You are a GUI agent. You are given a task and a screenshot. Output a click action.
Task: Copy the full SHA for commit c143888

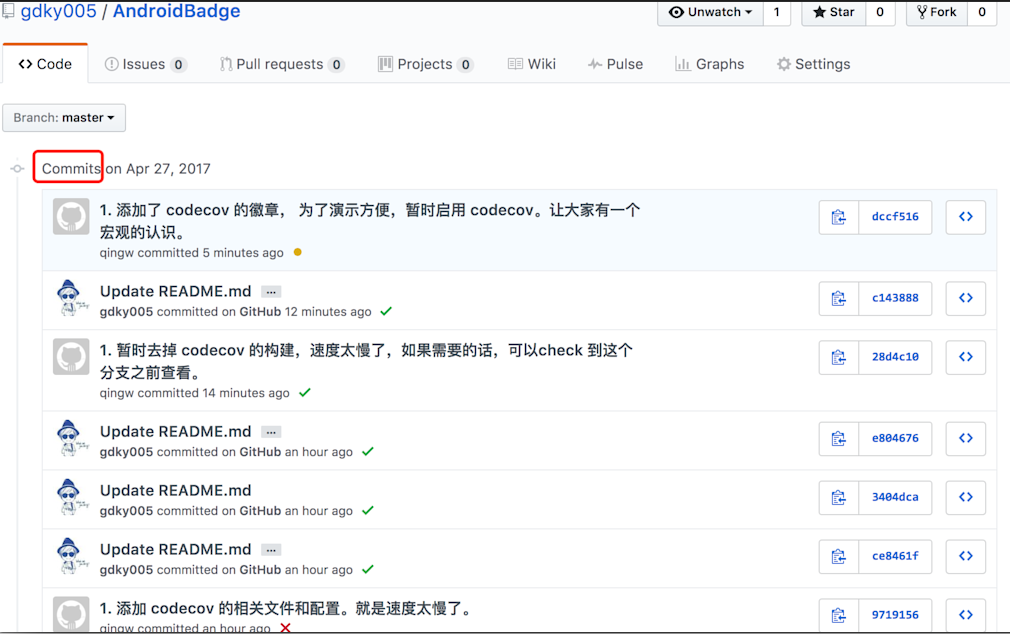[x=839, y=298]
